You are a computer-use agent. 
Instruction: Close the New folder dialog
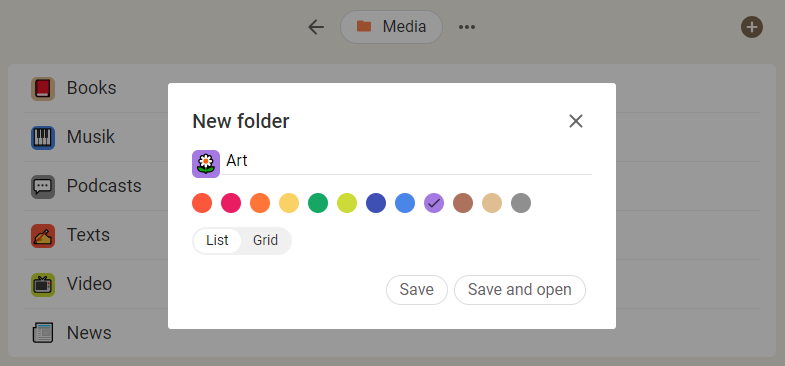click(x=576, y=121)
